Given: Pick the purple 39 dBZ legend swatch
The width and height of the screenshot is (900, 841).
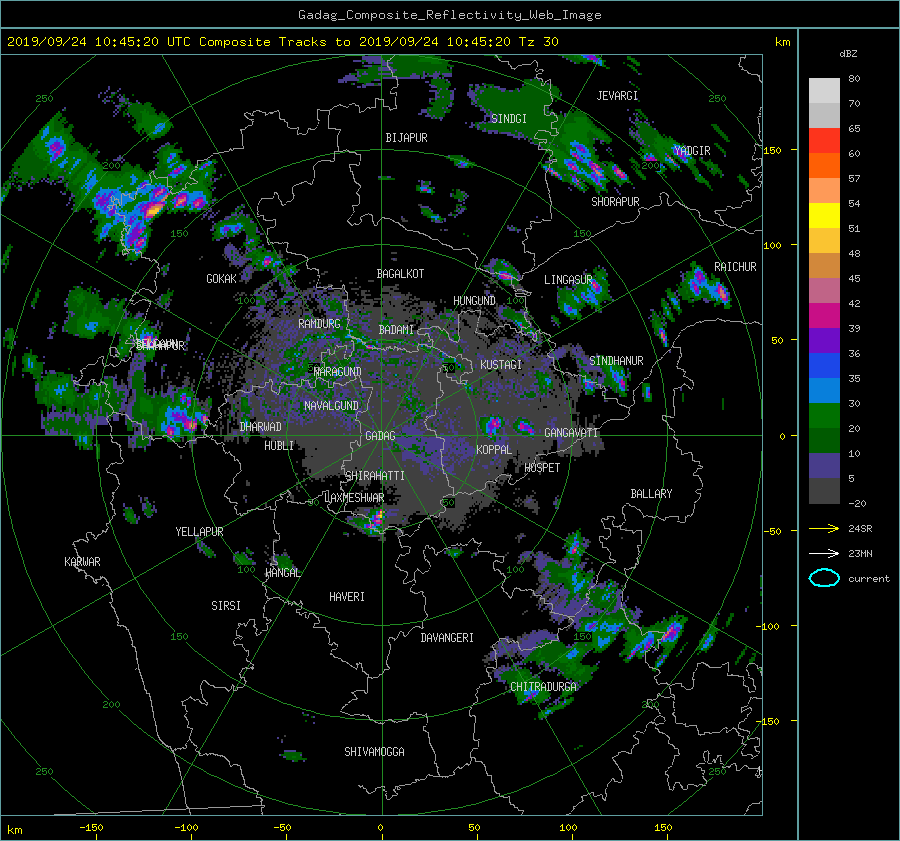Looking at the screenshot, I should [824, 341].
